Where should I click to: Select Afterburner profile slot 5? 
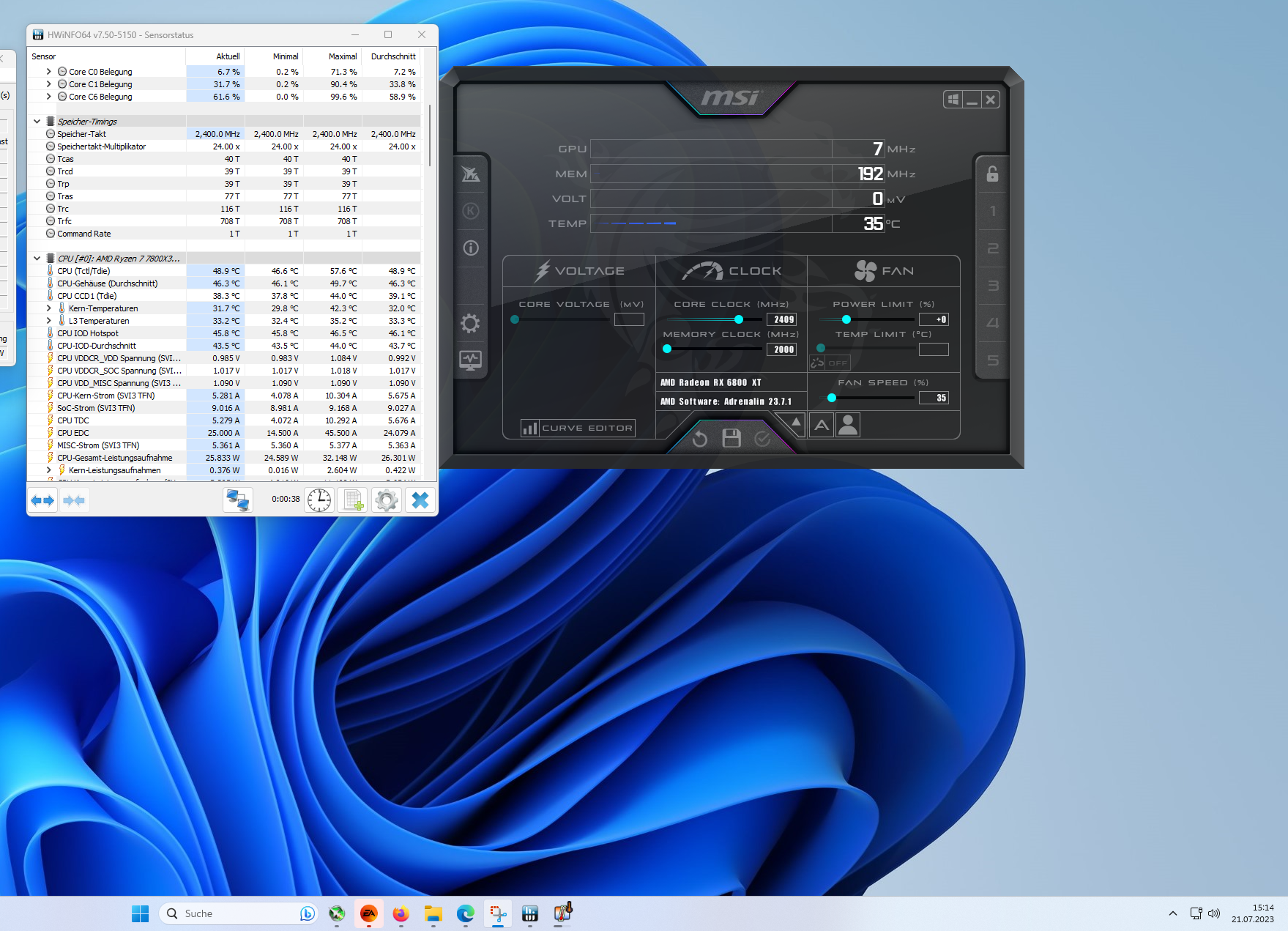coord(993,360)
